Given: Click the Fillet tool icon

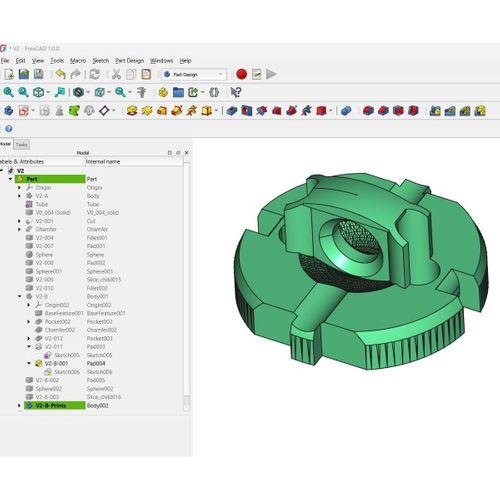Looking at the screenshot, I should (x=368, y=111).
